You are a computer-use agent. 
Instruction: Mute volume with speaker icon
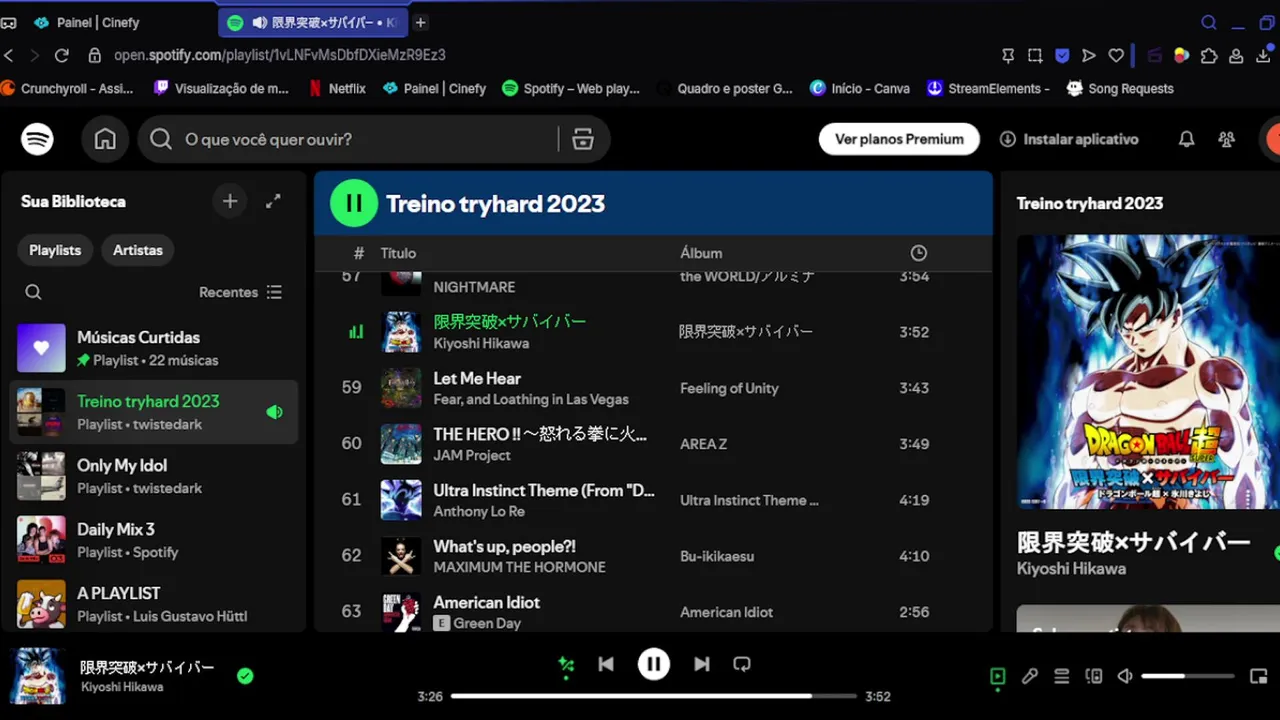click(x=1125, y=677)
